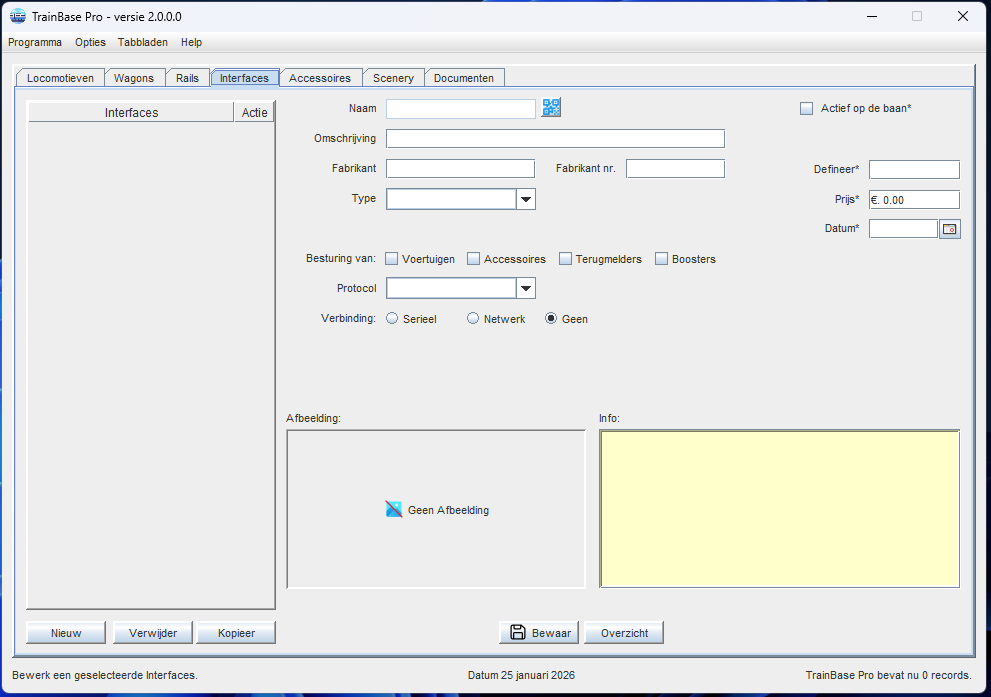Open the Opties menu

coord(90,42)
